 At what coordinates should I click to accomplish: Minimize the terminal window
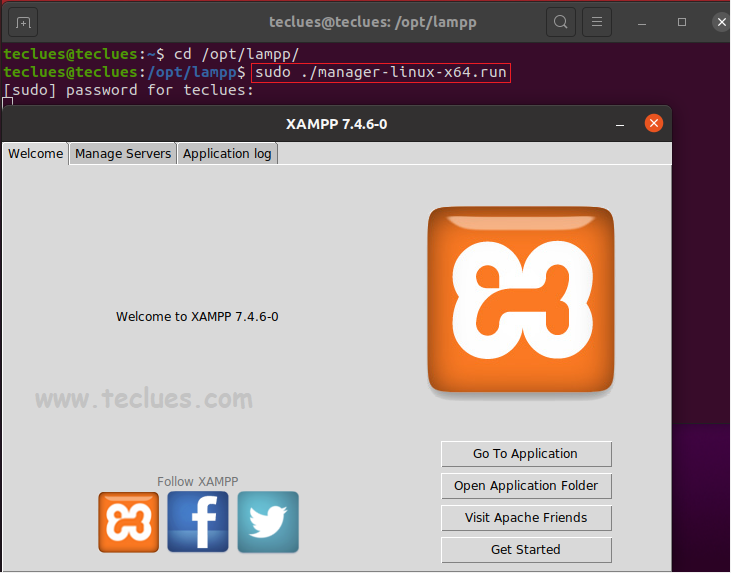[642, 22]
